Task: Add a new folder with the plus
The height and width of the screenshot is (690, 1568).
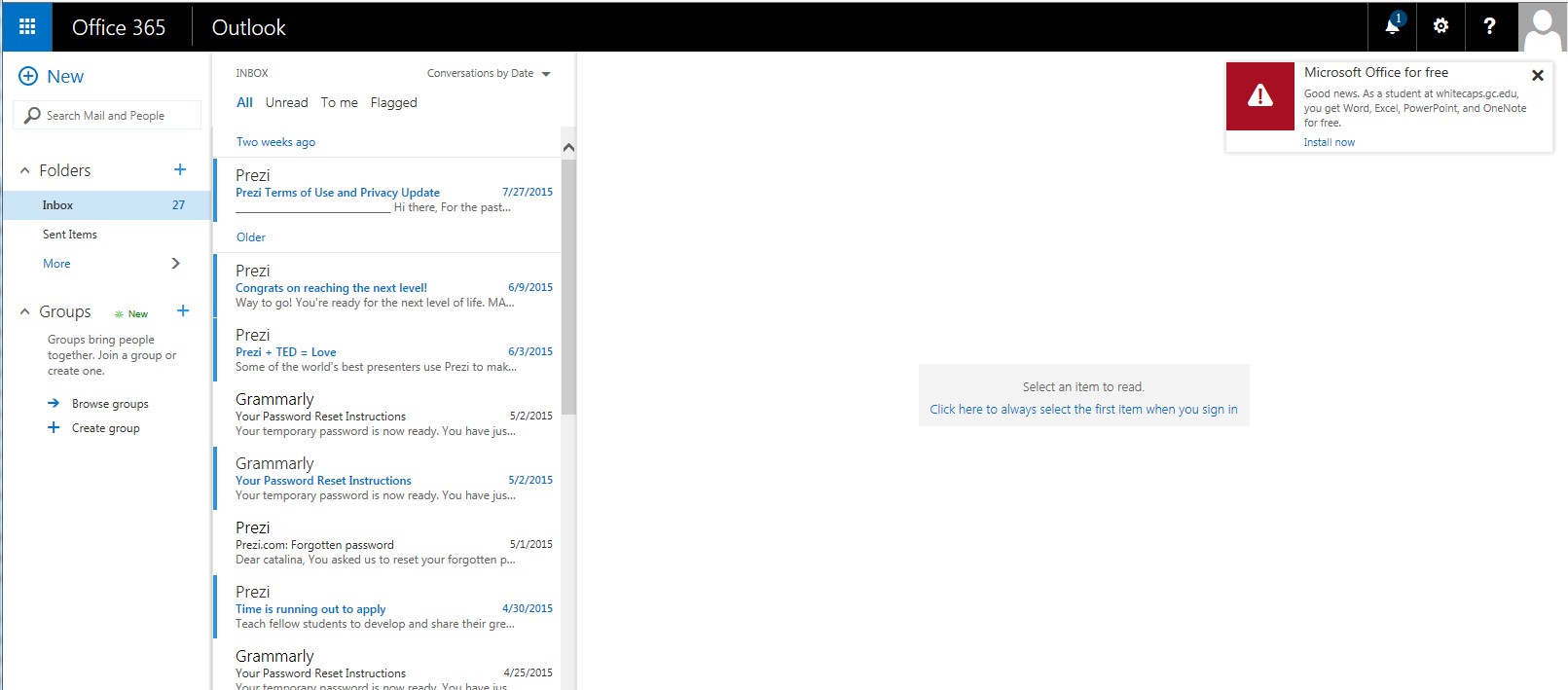Action: [180, 169]
